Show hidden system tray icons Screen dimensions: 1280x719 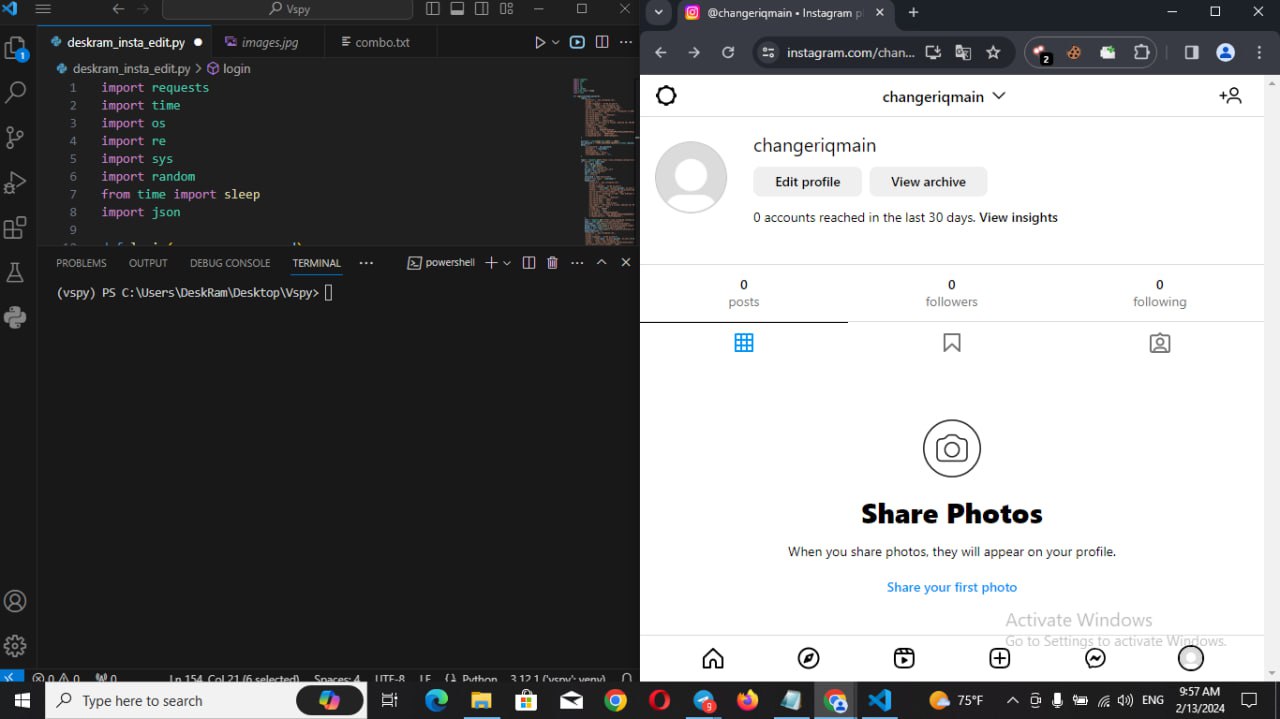(1012, 701)
